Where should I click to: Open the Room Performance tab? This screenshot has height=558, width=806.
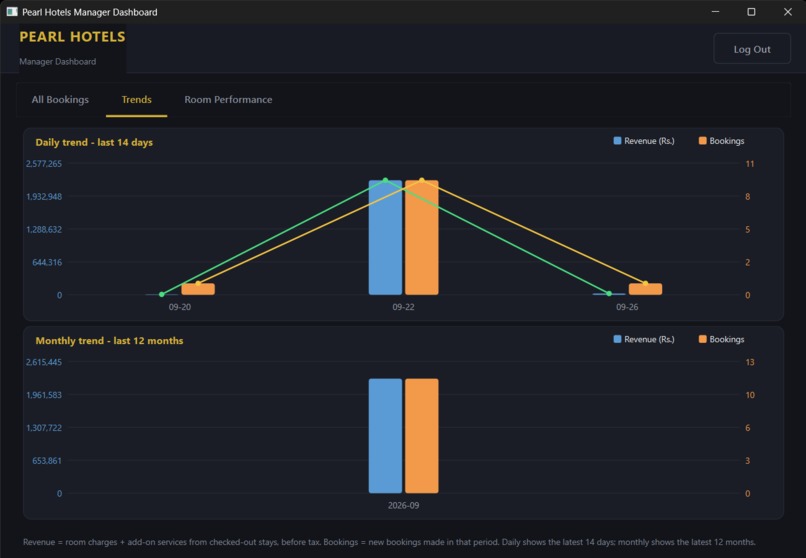(x=228, y=100)
